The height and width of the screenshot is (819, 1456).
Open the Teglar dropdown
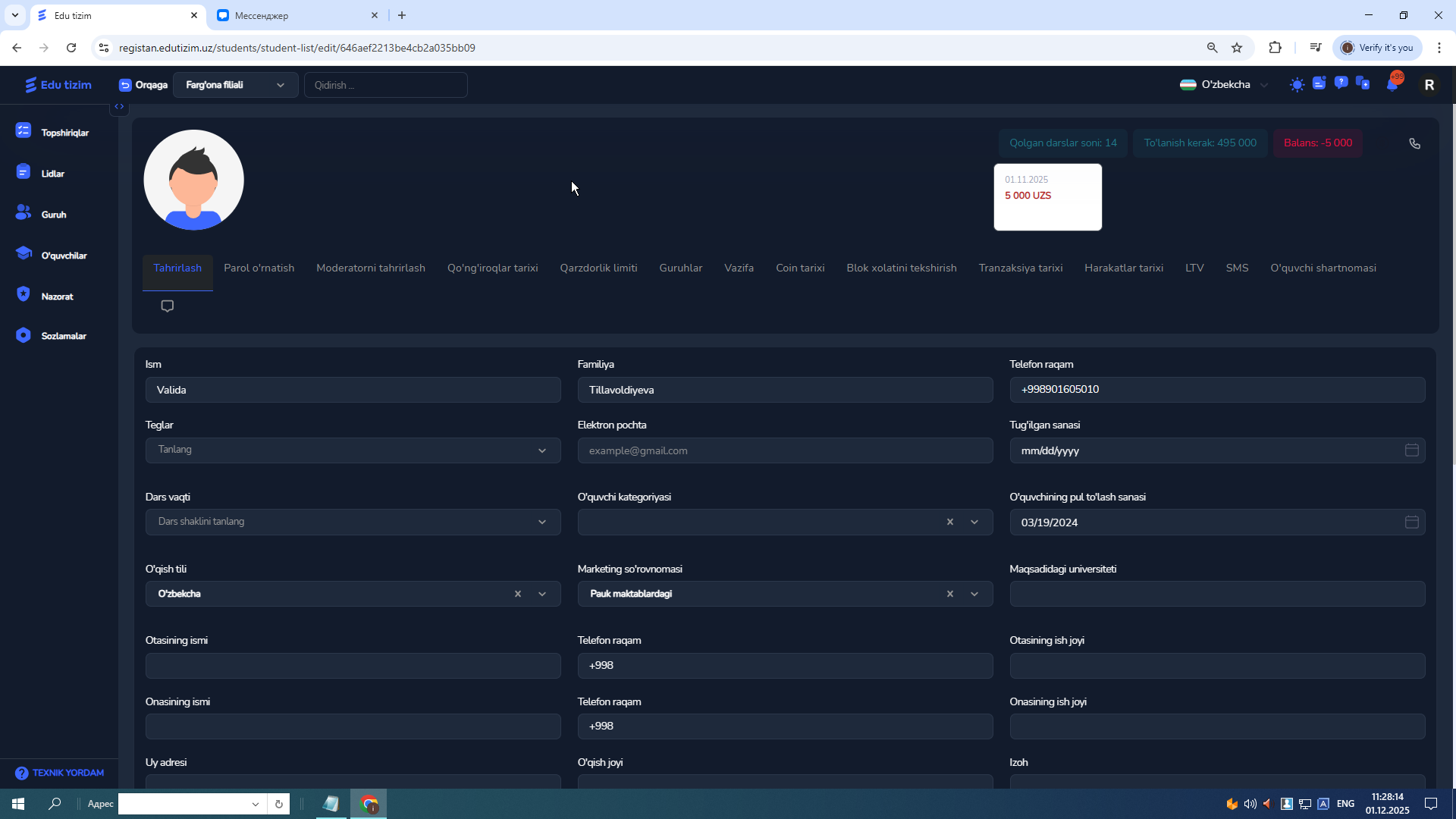(x=353, y=450)
